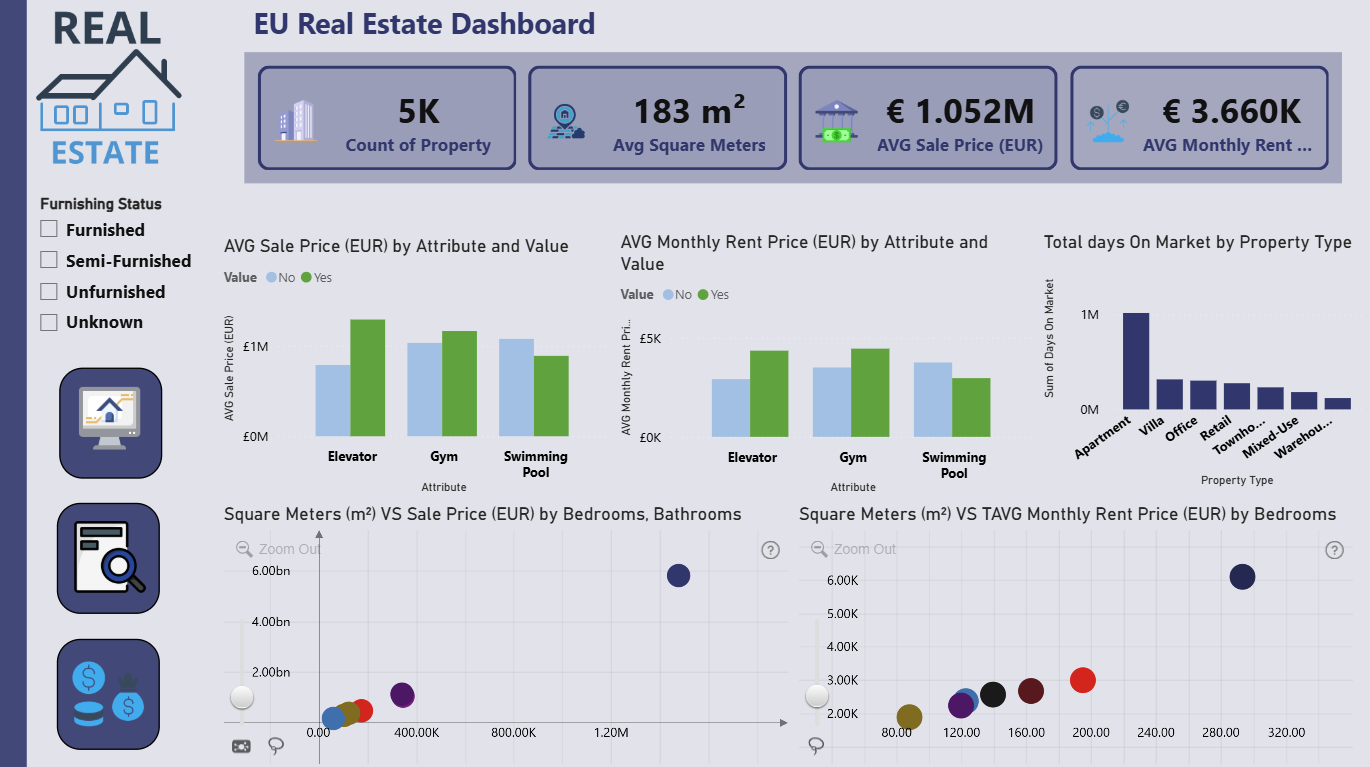The height and width of the screenshot is (767, 1370).
Task: Select the blue Gym bar in AVG Monthly Rent chart
Action: (x=832, y=403)
